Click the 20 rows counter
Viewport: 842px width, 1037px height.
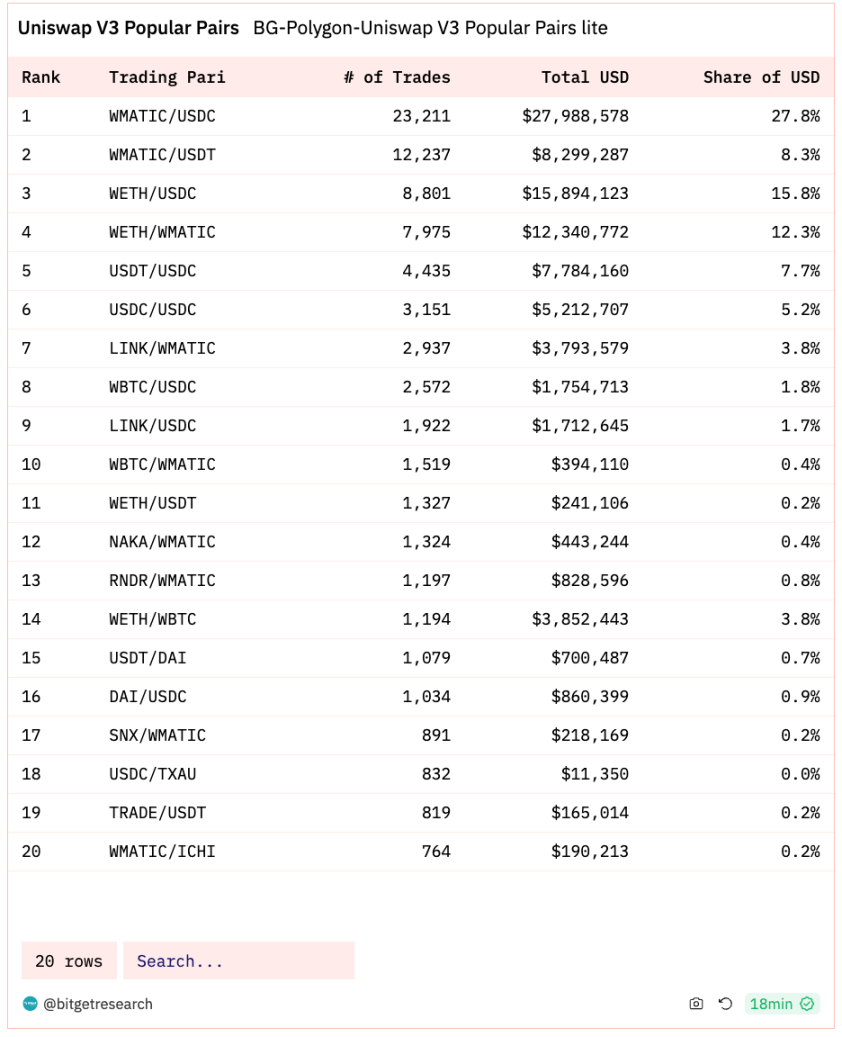click(x=69, y=960)
